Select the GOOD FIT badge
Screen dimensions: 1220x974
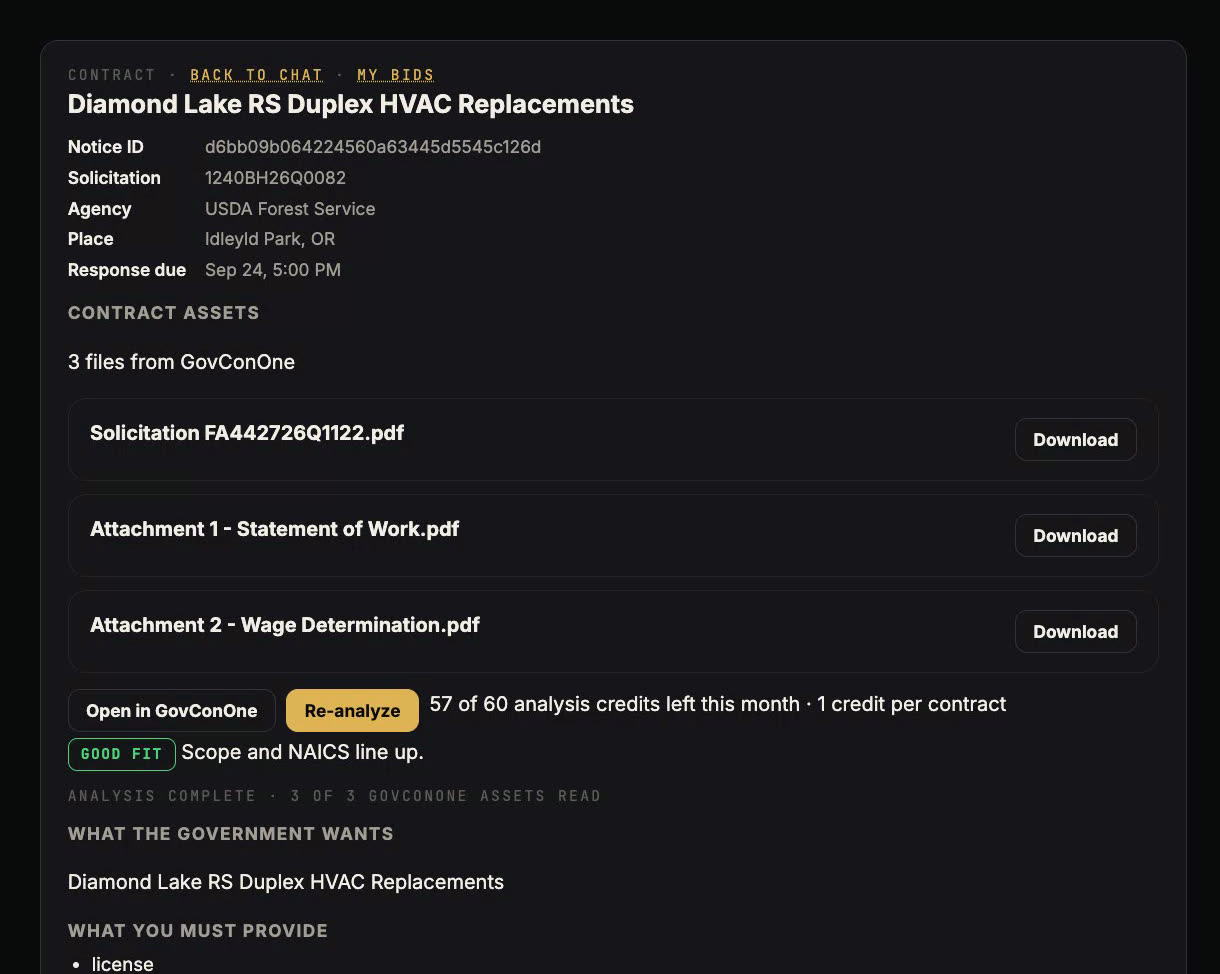[122, 754]
